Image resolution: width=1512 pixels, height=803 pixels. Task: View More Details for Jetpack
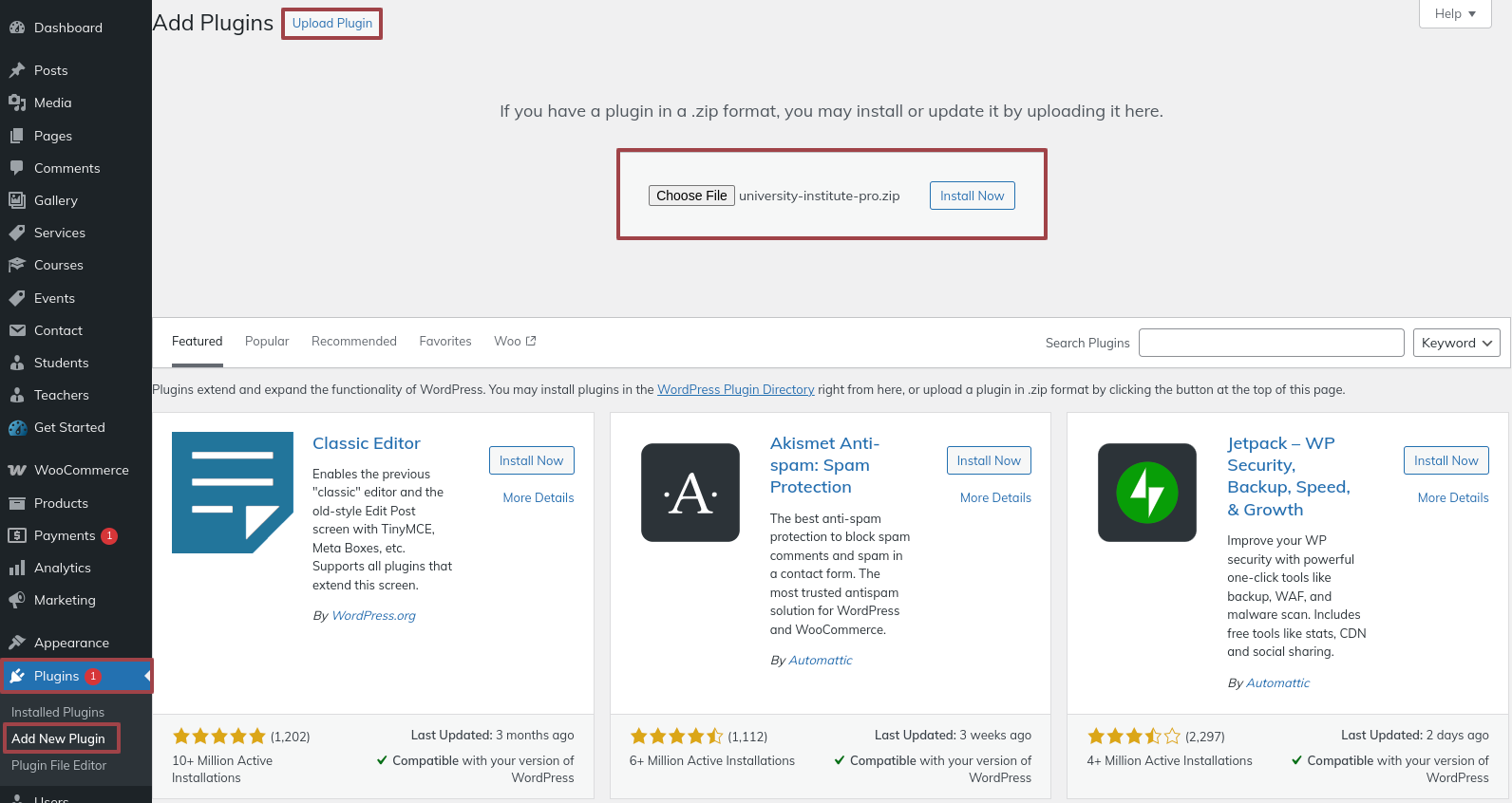(x=1453, y=497)
